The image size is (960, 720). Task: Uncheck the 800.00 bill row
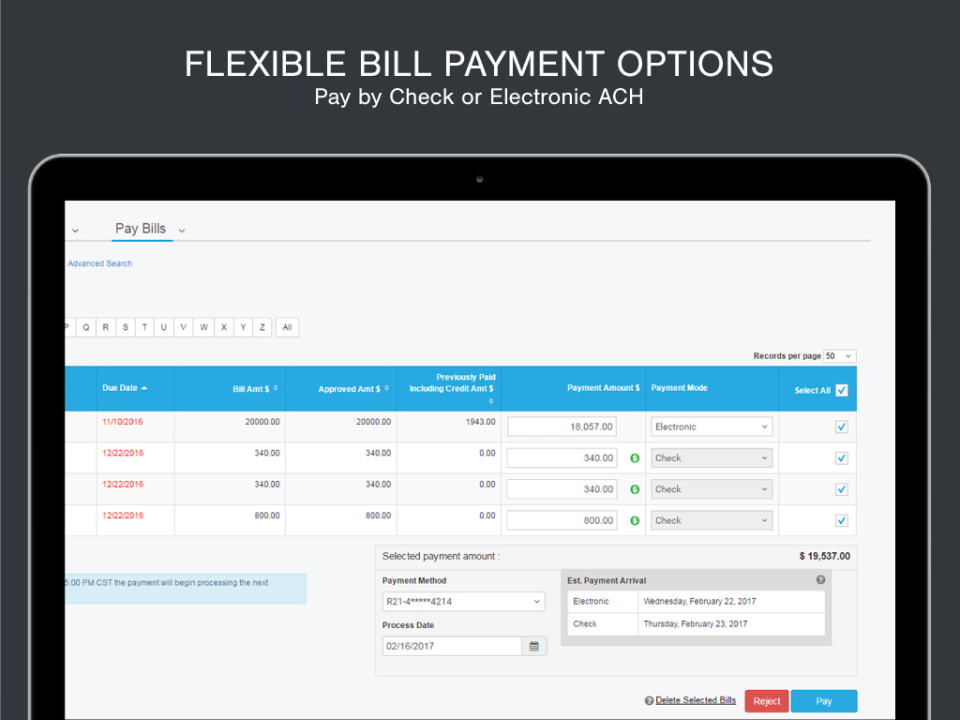(841, 520)
